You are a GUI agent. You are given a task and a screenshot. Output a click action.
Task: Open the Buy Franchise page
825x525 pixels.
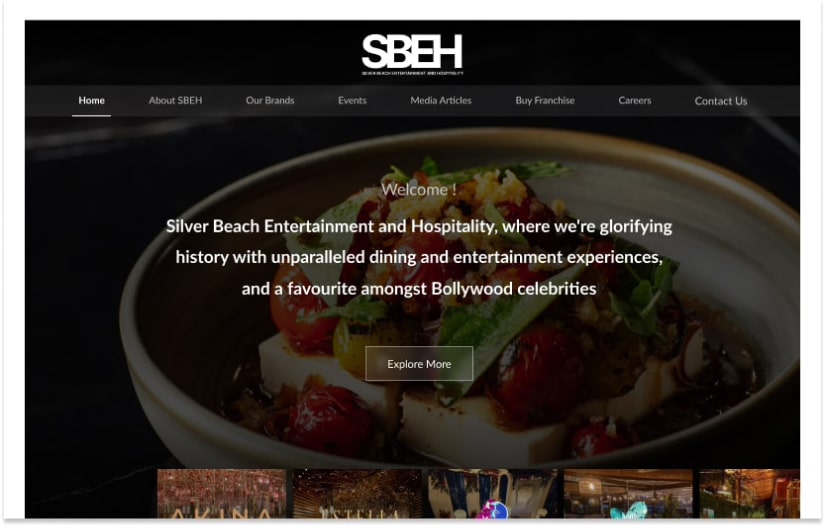pyautogui.click(x=545, y=100)
